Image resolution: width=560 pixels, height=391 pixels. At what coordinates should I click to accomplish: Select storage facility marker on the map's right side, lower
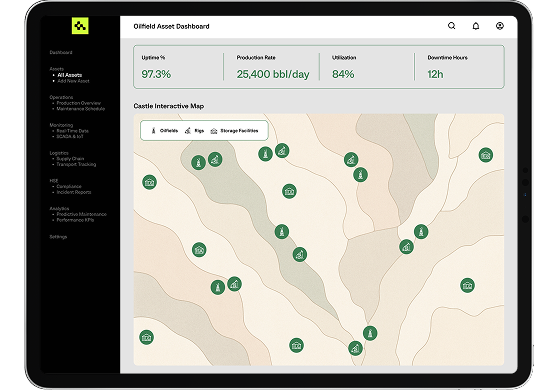point(467,285)
